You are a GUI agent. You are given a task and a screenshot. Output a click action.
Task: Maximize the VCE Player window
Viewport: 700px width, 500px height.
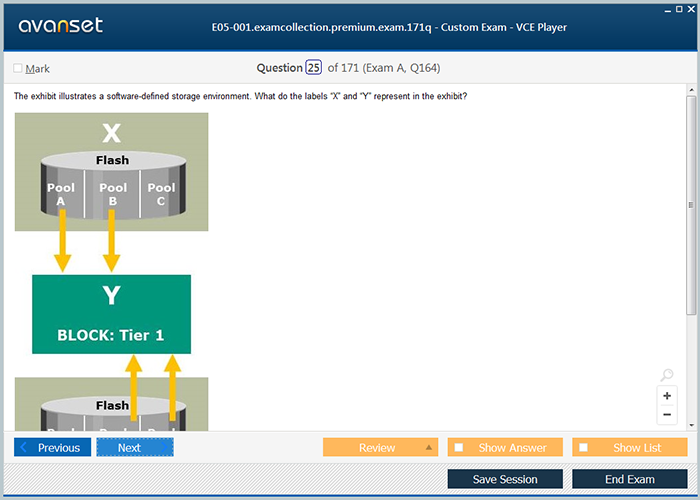click(681, 8)
